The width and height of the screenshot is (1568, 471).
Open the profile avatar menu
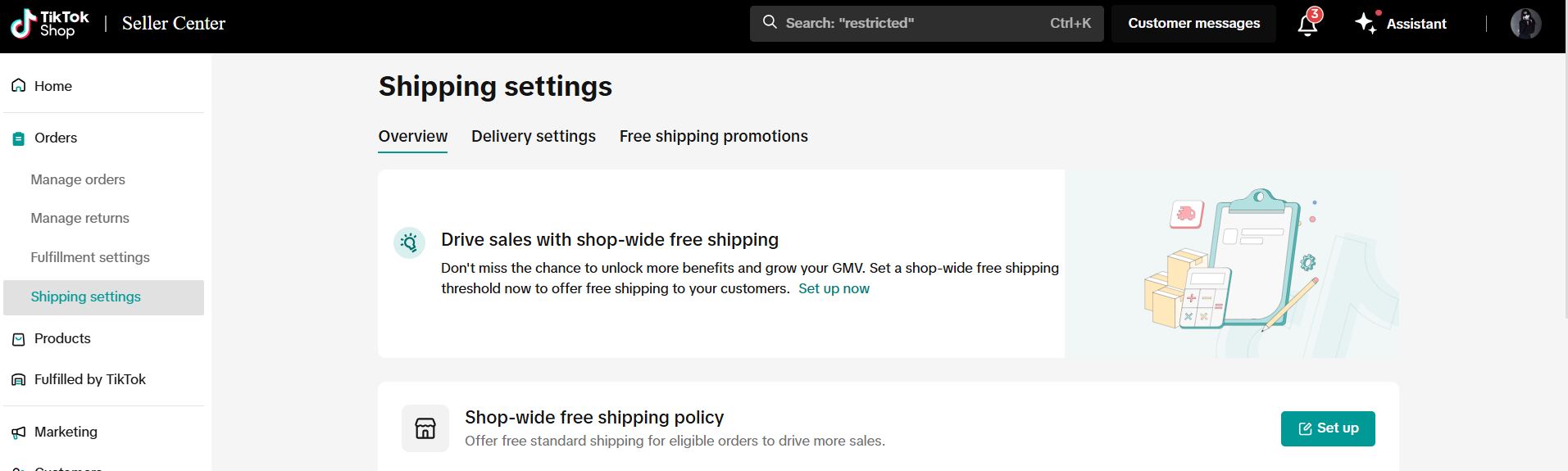(x=1525, y=24)
